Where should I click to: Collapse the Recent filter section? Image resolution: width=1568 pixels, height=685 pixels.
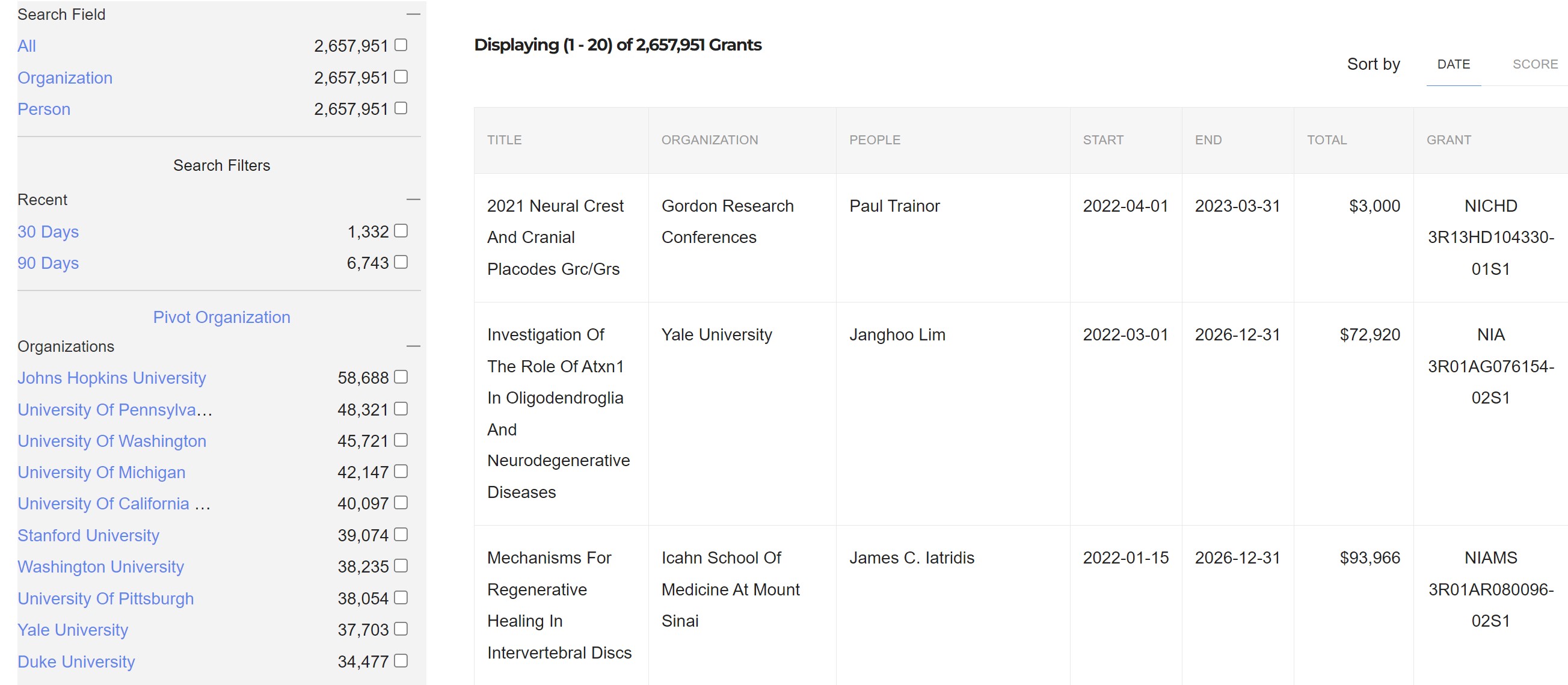click(413, 199)
